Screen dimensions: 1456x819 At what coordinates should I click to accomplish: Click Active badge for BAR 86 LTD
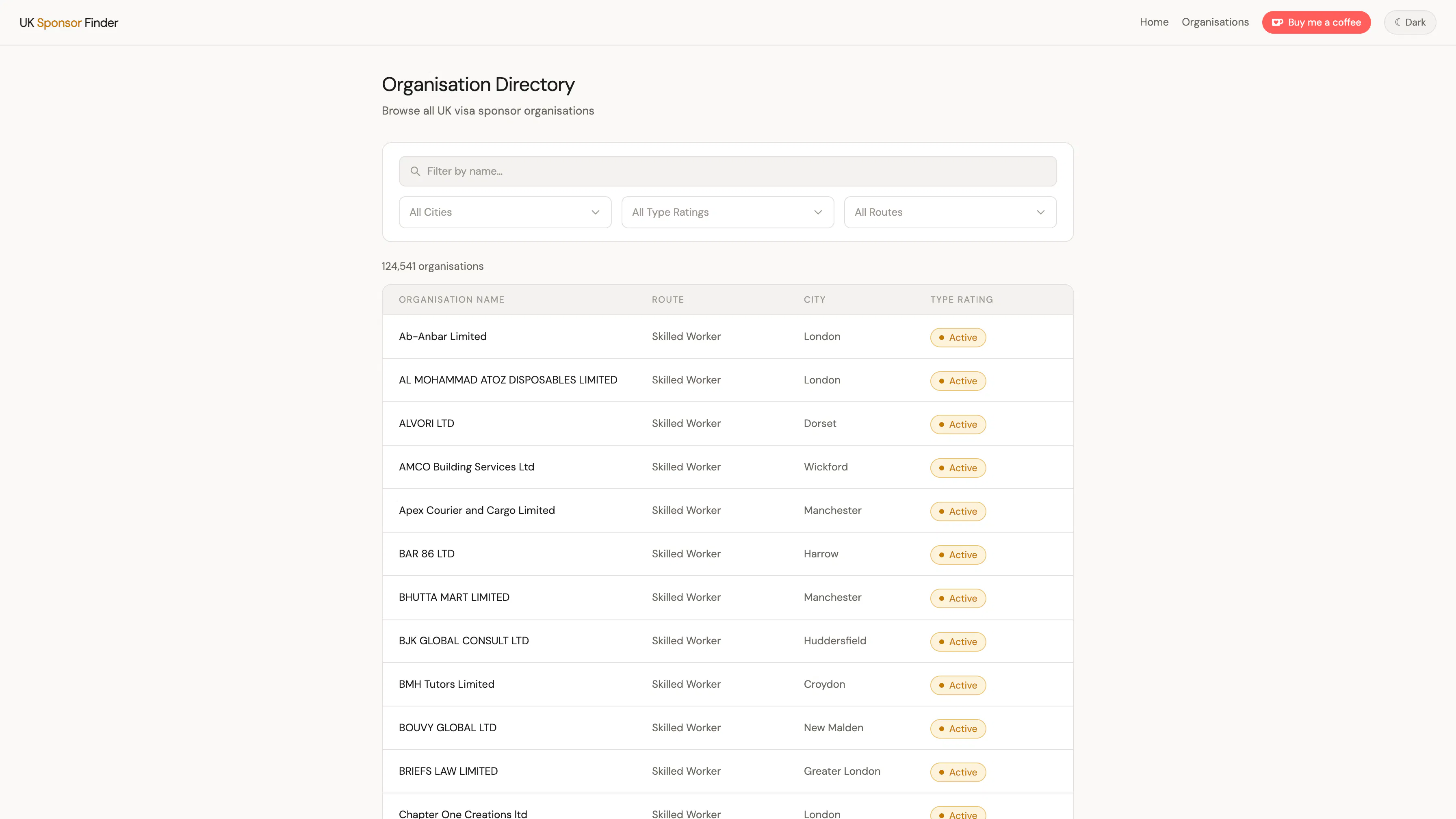tap(958, 555)
